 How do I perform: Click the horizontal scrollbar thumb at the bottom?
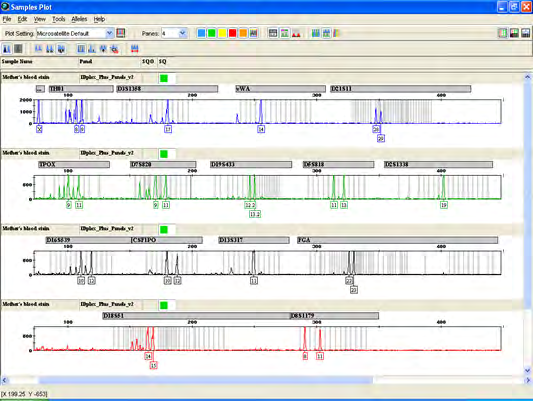pyautogui.click(x=206, y=380)
